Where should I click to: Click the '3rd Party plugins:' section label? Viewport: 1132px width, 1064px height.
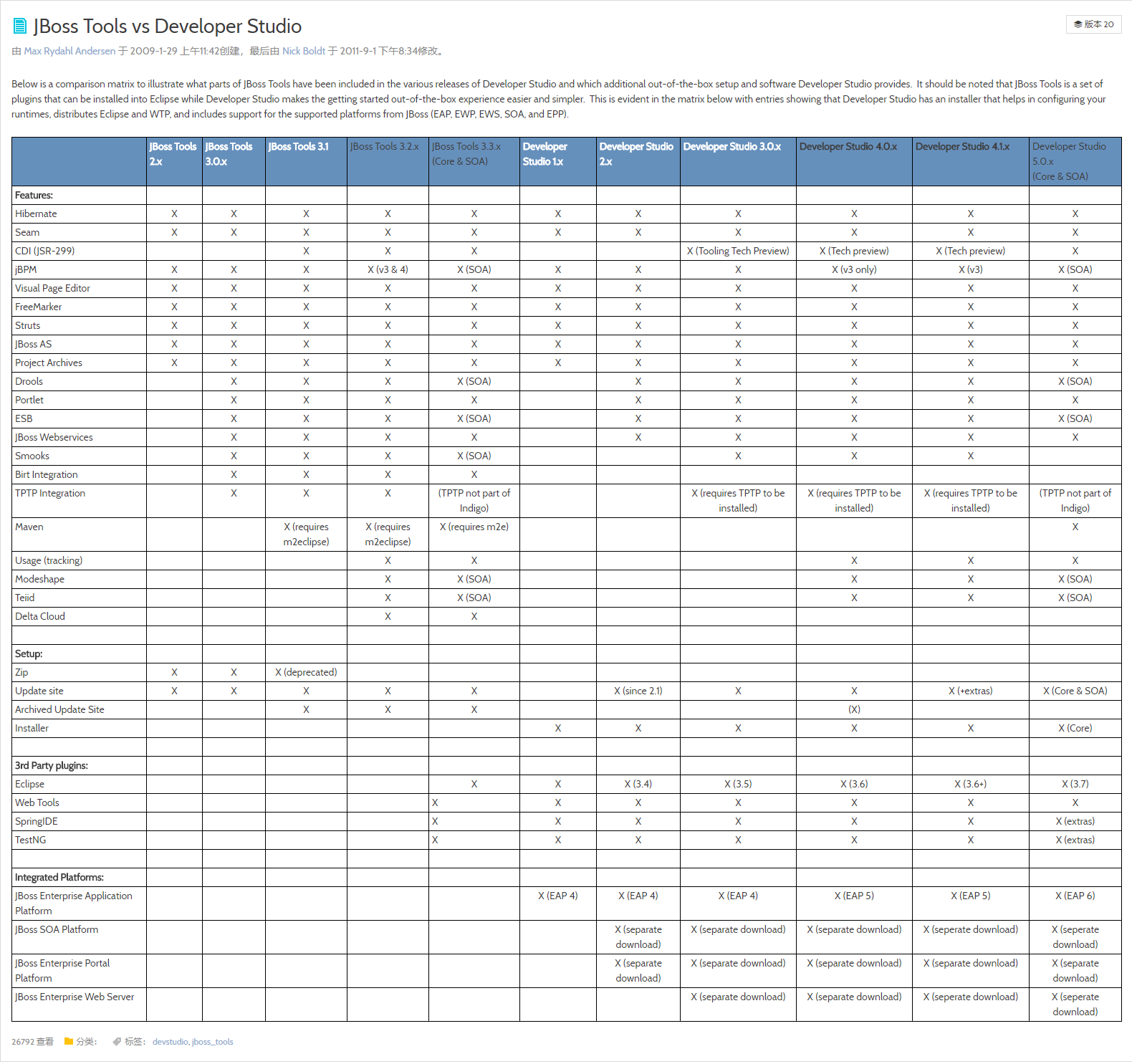point(52,765)
